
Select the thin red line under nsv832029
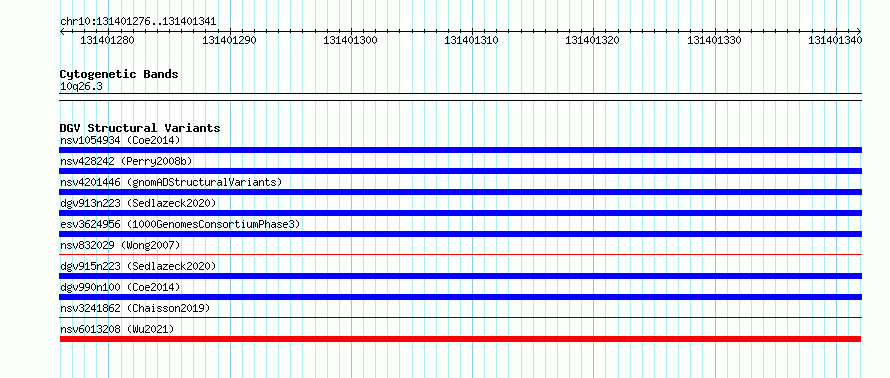pos(460,255)
